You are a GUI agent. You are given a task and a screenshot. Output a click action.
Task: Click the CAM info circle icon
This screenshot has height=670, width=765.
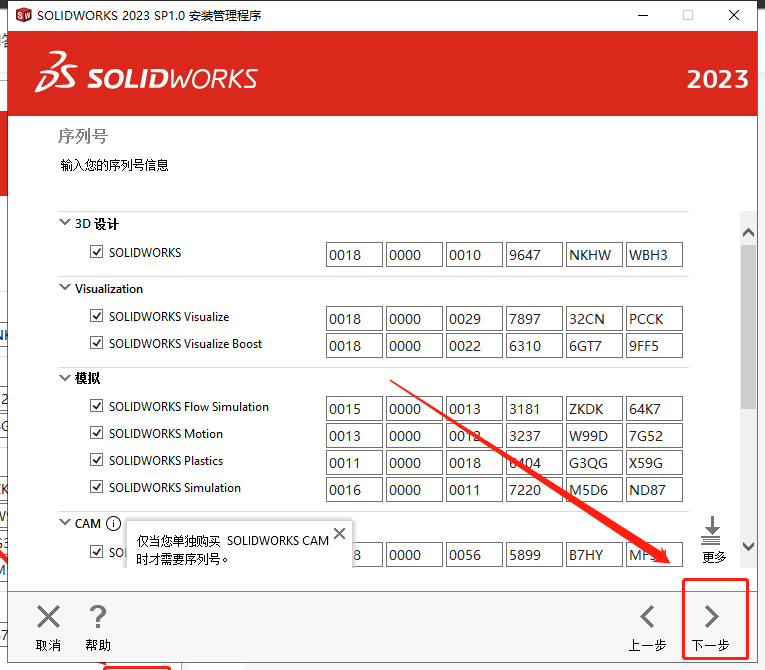(x=113, y=523)
